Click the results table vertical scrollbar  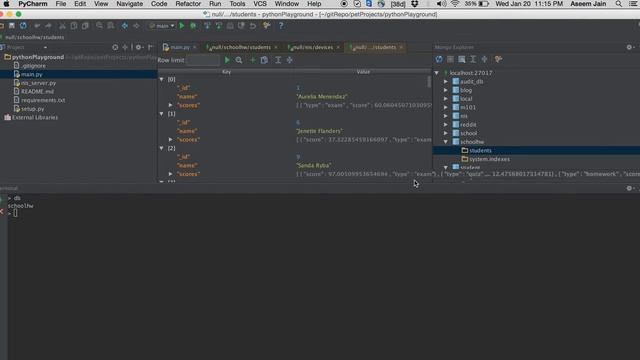point(429,82)
